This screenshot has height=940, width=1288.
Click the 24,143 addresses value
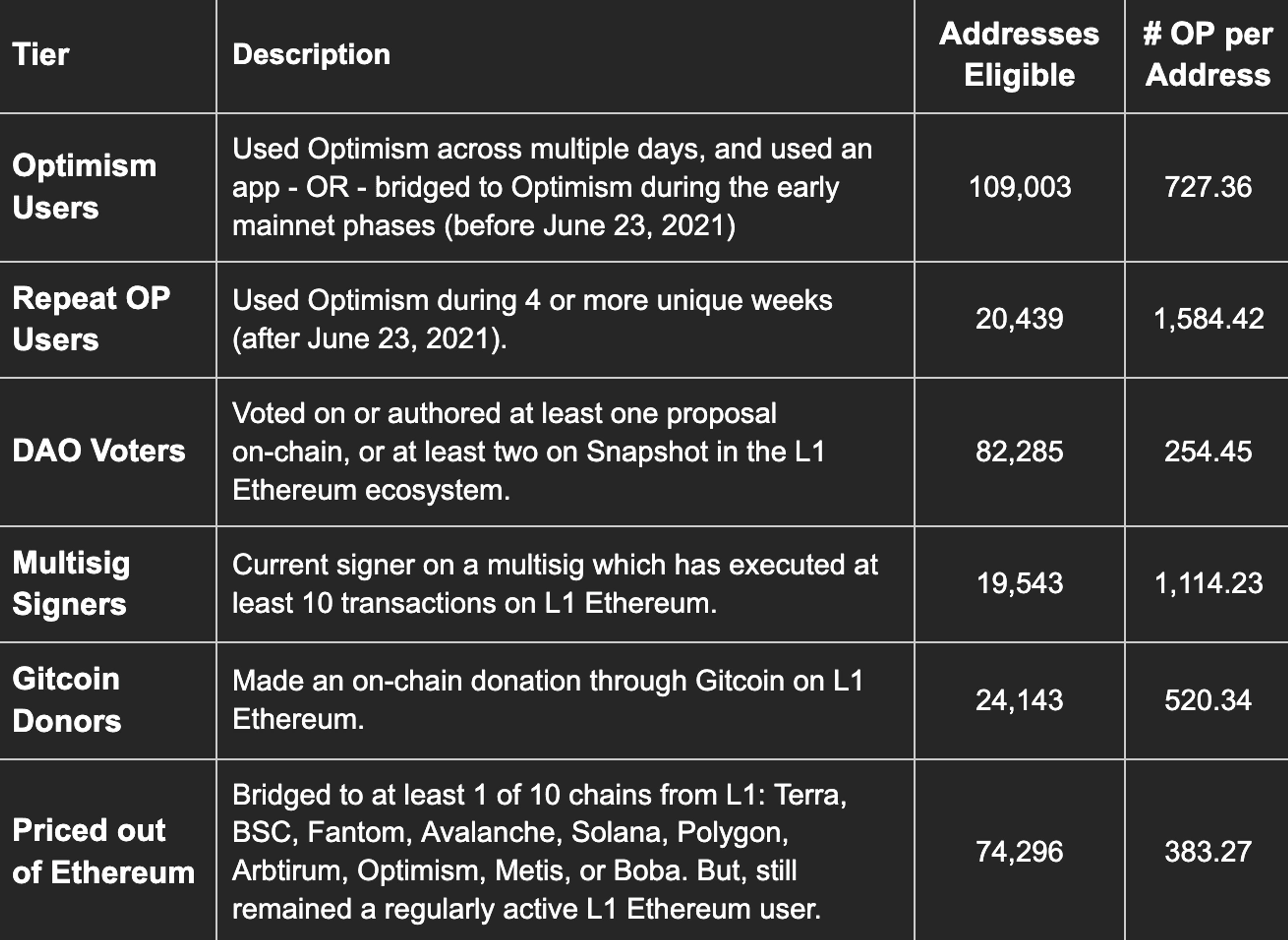point(1019,700)
